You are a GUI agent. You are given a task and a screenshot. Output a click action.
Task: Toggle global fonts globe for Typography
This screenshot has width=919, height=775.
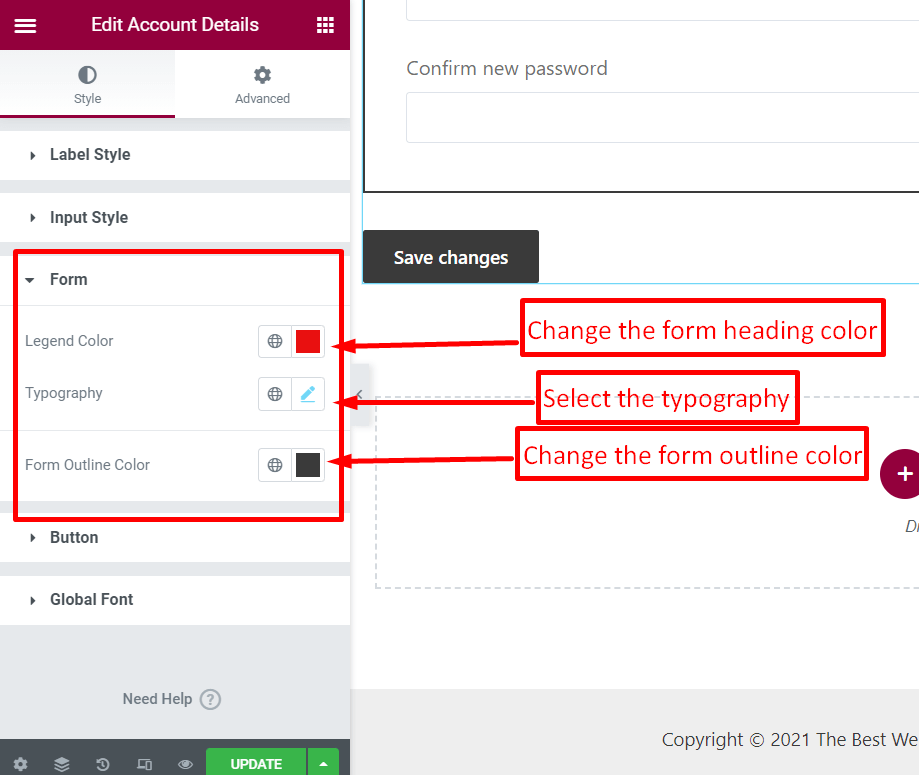275,393
